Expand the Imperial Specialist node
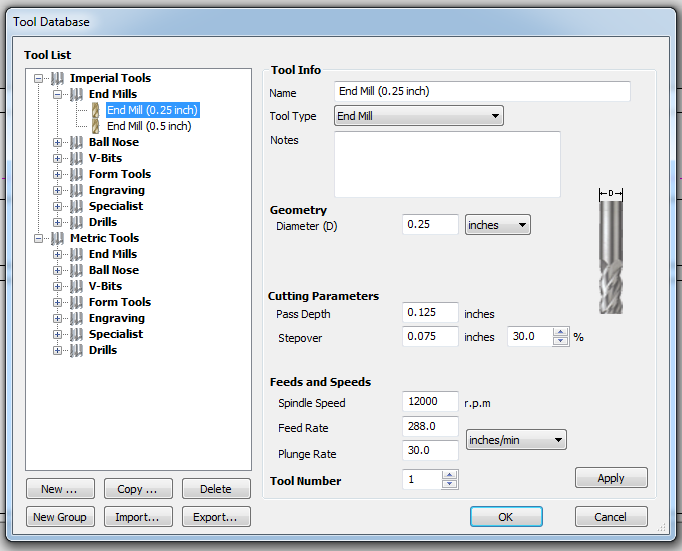682x551 pixels. tap(57, 207)
